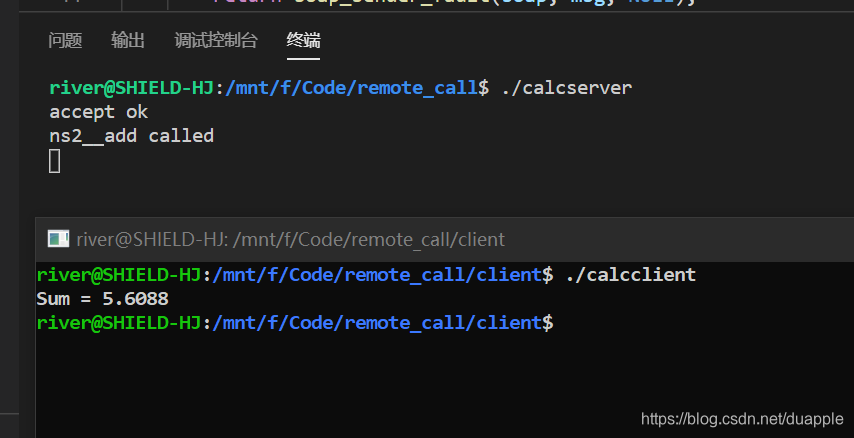Click the last prompt line in client terminal
This screenshot has width=854, height=438.
(x=295, y=323)
